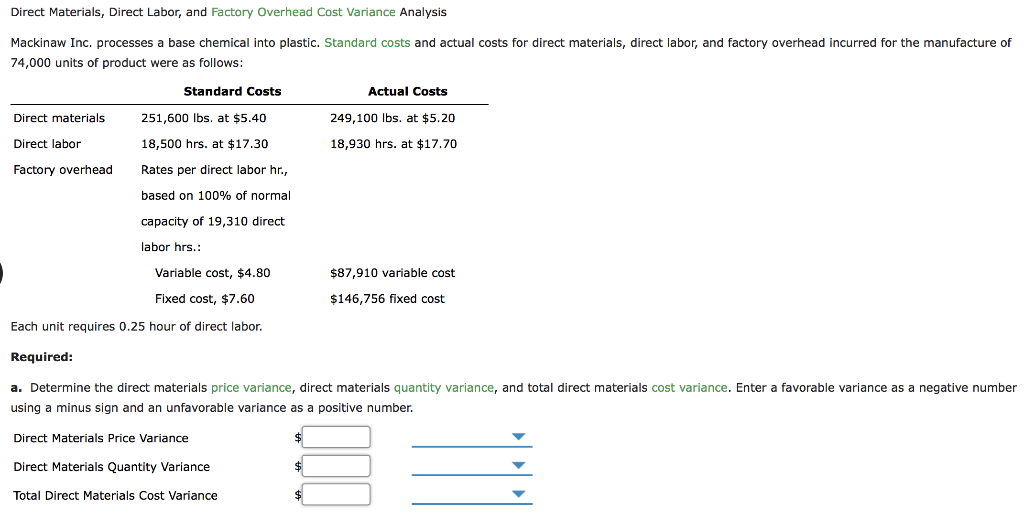Select the 'Standard Costs' column header
The image size is (1024, 514).
coord(232,92)
